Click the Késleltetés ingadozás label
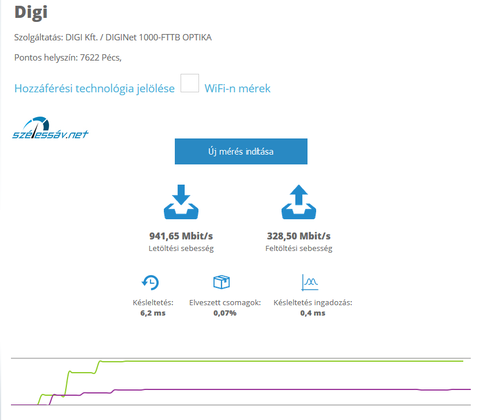 tap(313, 303)
